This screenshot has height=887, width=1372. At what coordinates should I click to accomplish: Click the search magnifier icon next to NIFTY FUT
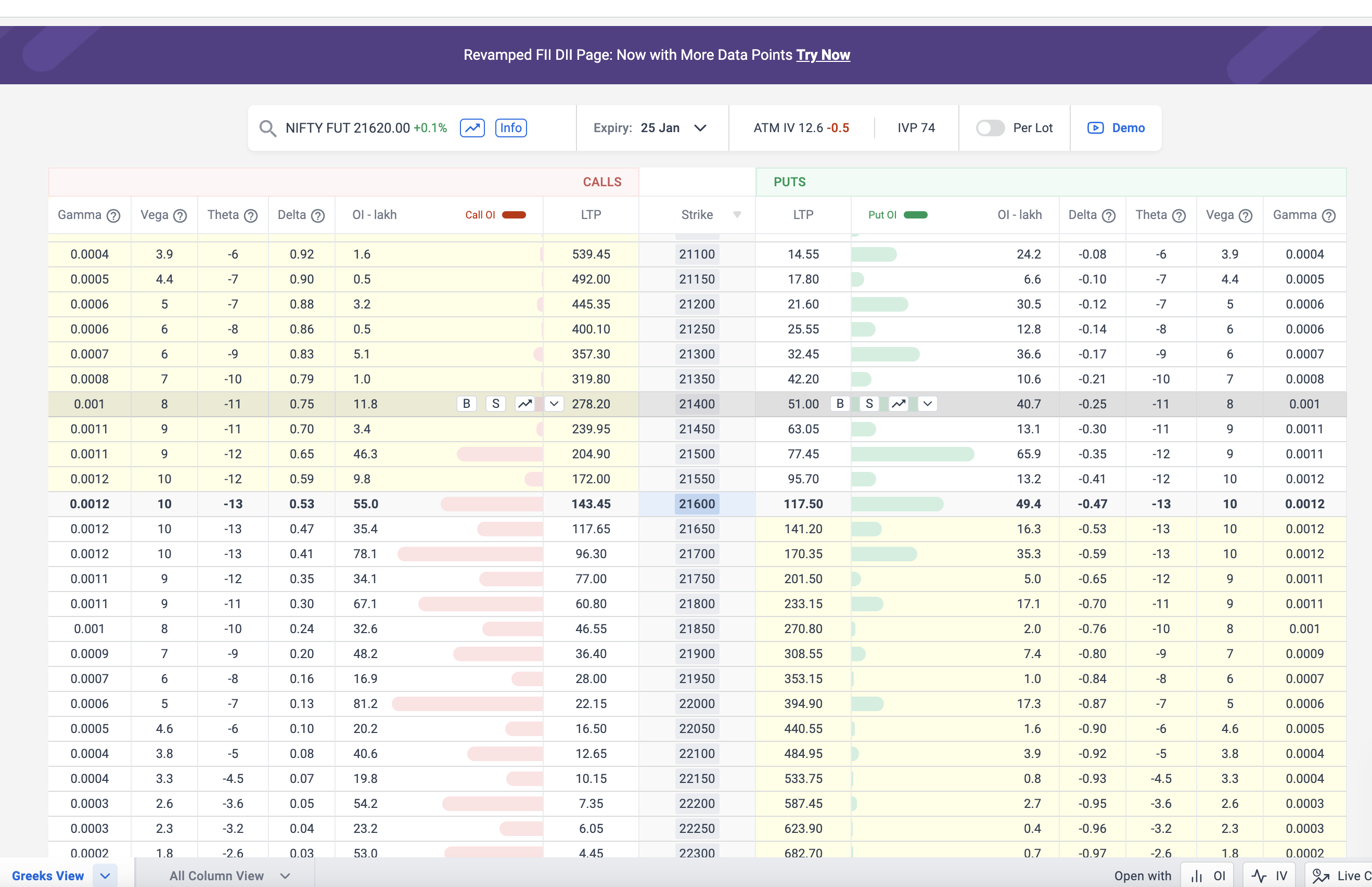[267, 128]
